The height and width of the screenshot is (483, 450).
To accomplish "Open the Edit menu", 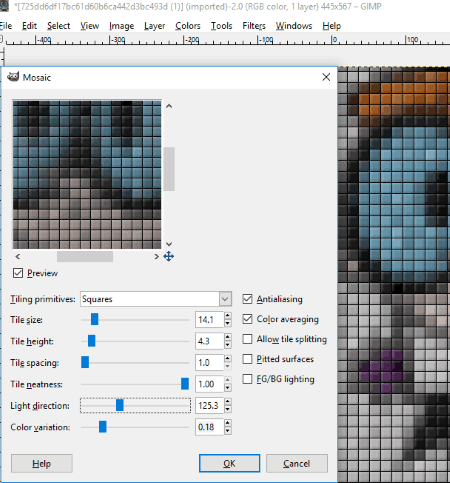I will 29,26.
